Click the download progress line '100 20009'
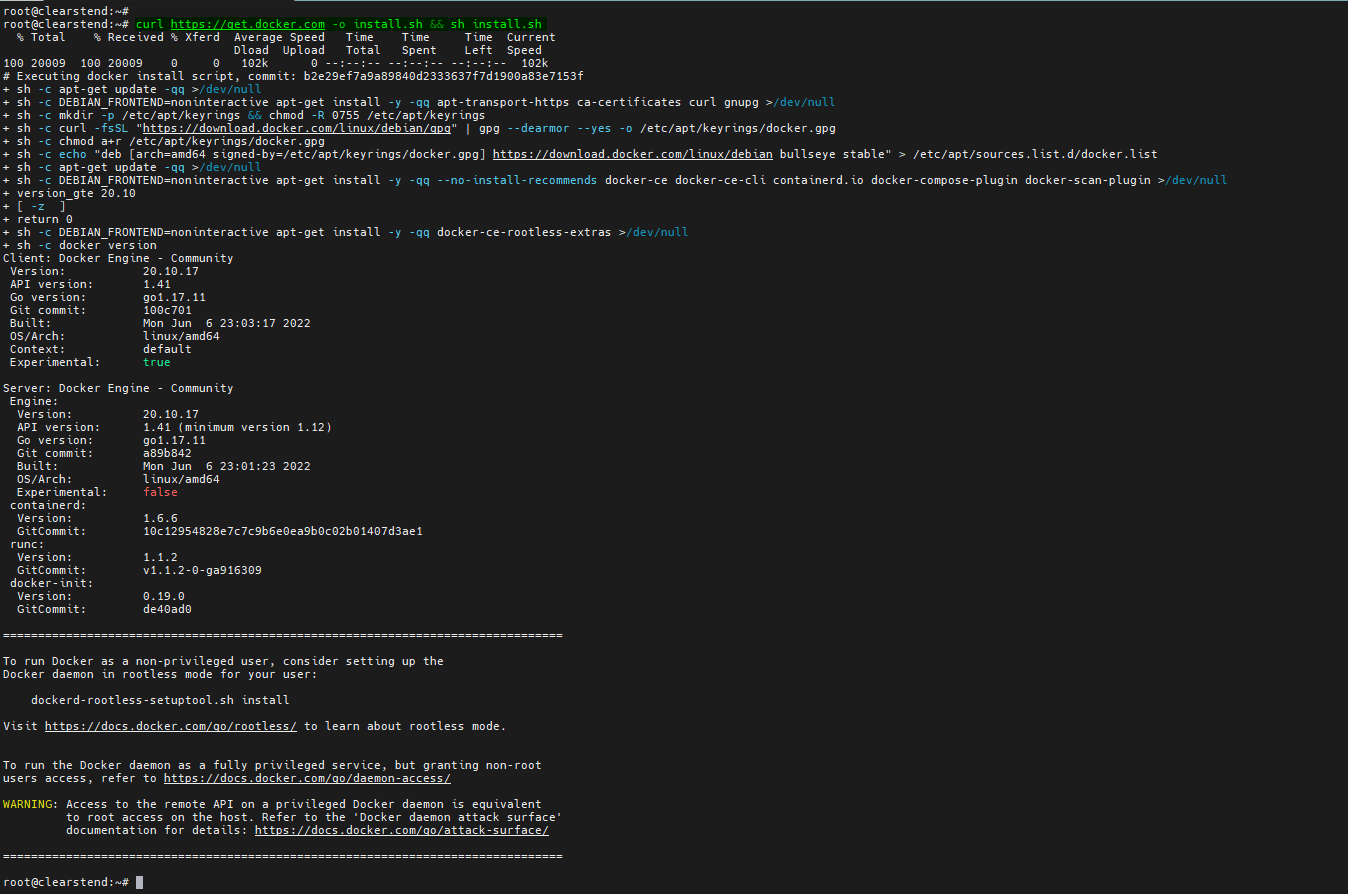The width and height of the screenshot is (1348, 894). click(x=276, y=63)
